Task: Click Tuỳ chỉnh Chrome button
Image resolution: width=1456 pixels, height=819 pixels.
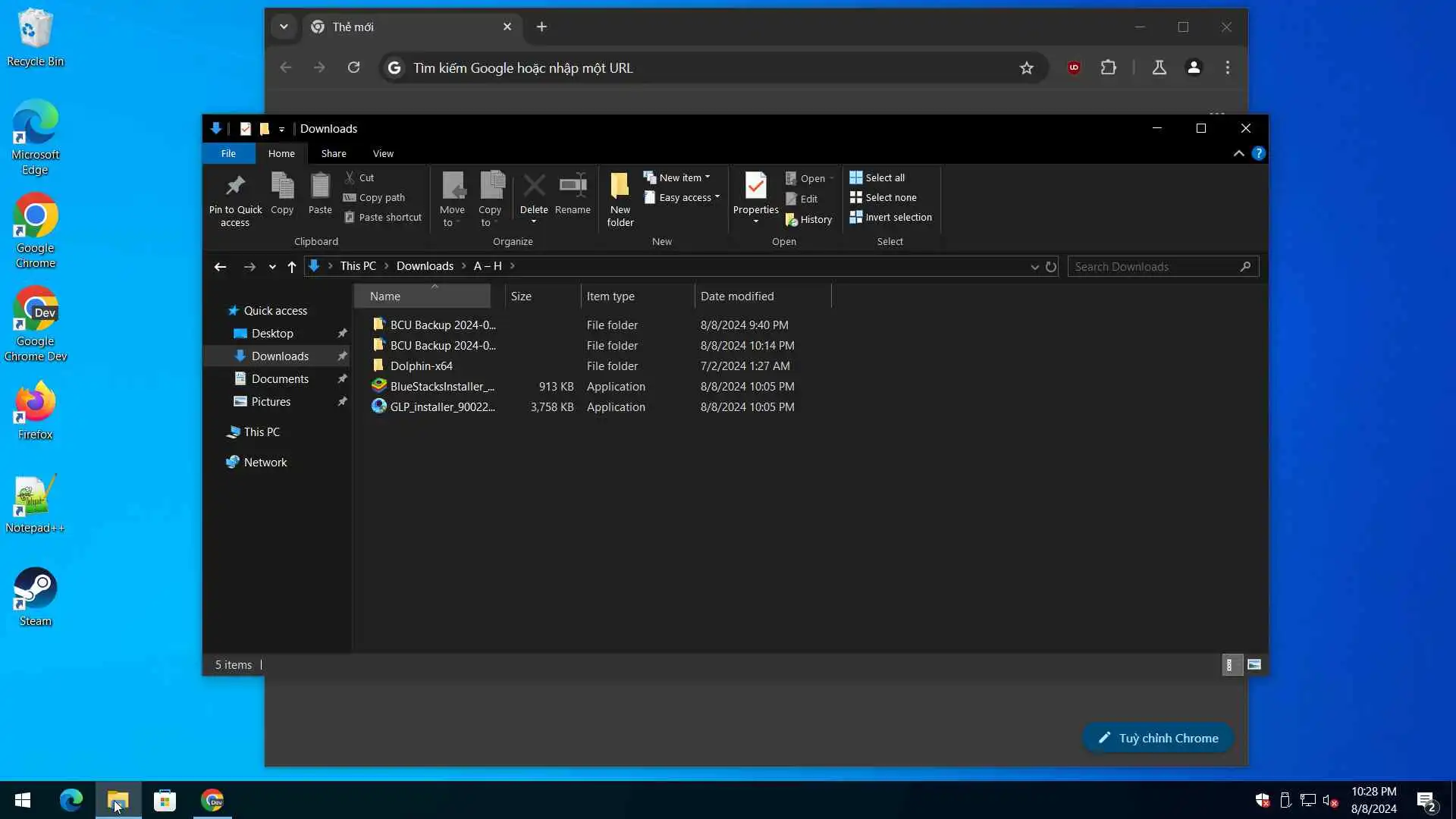Action: coord(1158,739)
